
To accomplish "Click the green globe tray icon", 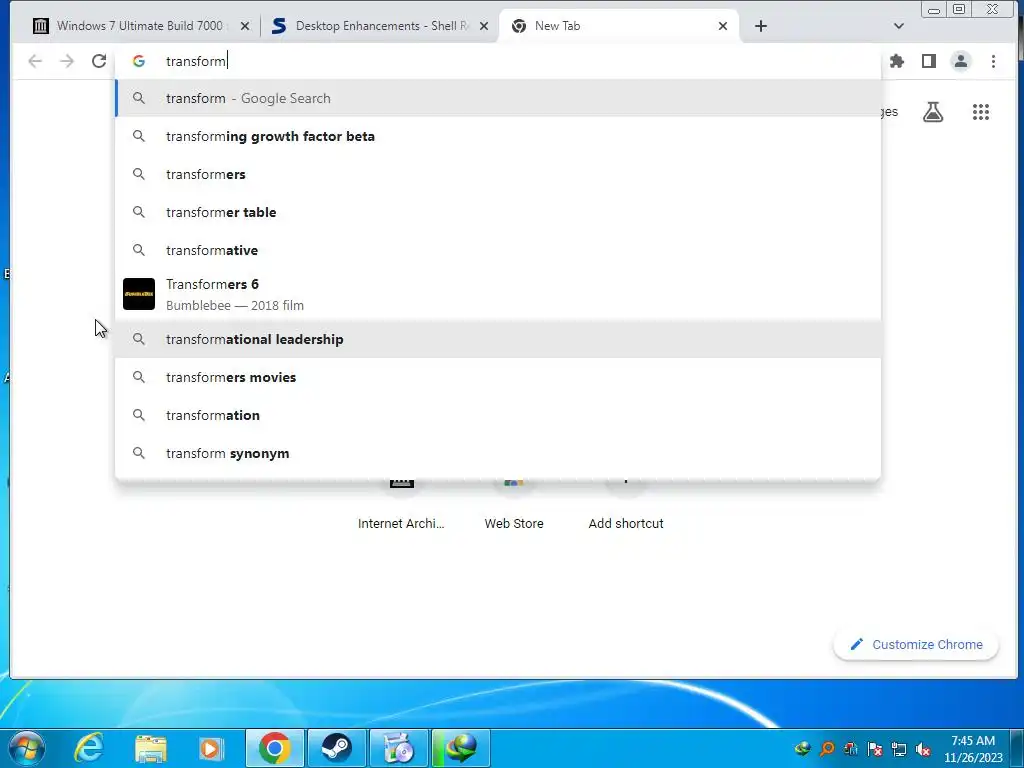I will pyautogui.click(x=803, y=749).
